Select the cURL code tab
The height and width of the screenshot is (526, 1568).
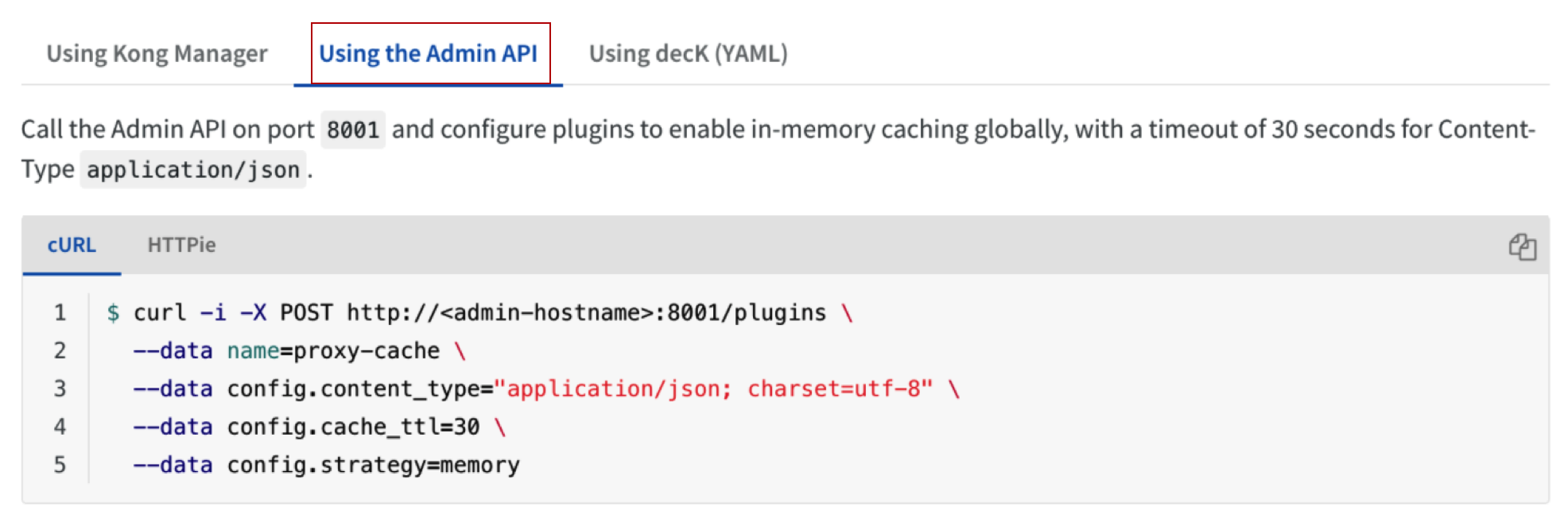72,245
